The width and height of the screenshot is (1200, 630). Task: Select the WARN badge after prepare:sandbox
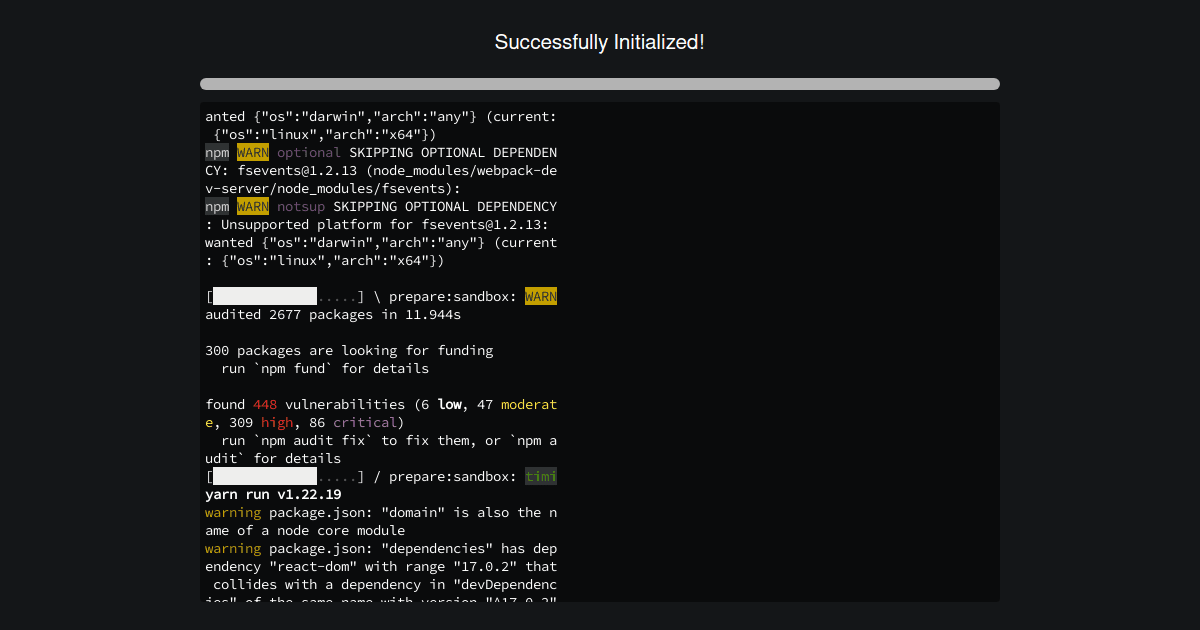click(x=541, y=296)
